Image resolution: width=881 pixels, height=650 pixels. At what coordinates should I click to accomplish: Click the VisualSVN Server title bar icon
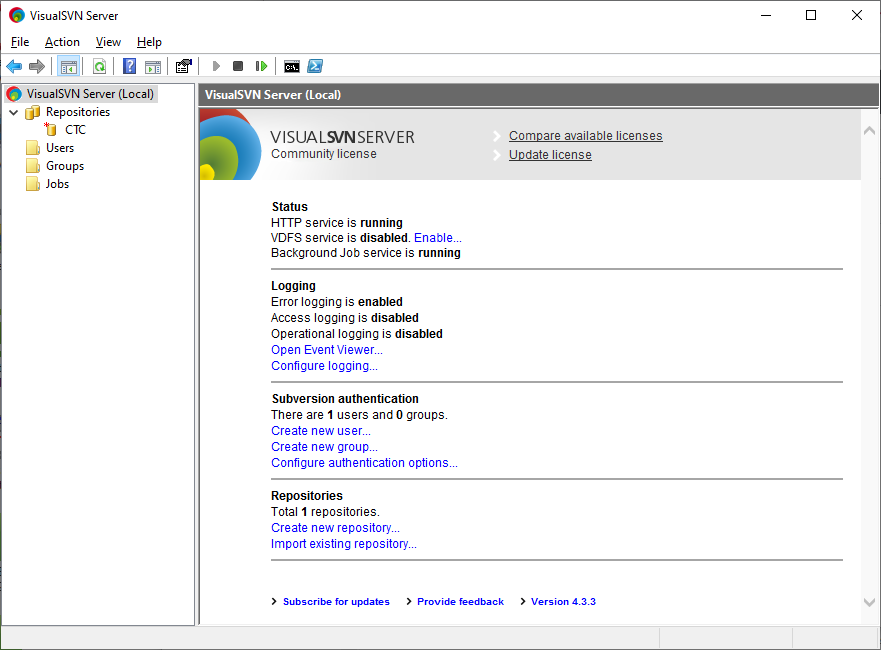click(17, 15)
